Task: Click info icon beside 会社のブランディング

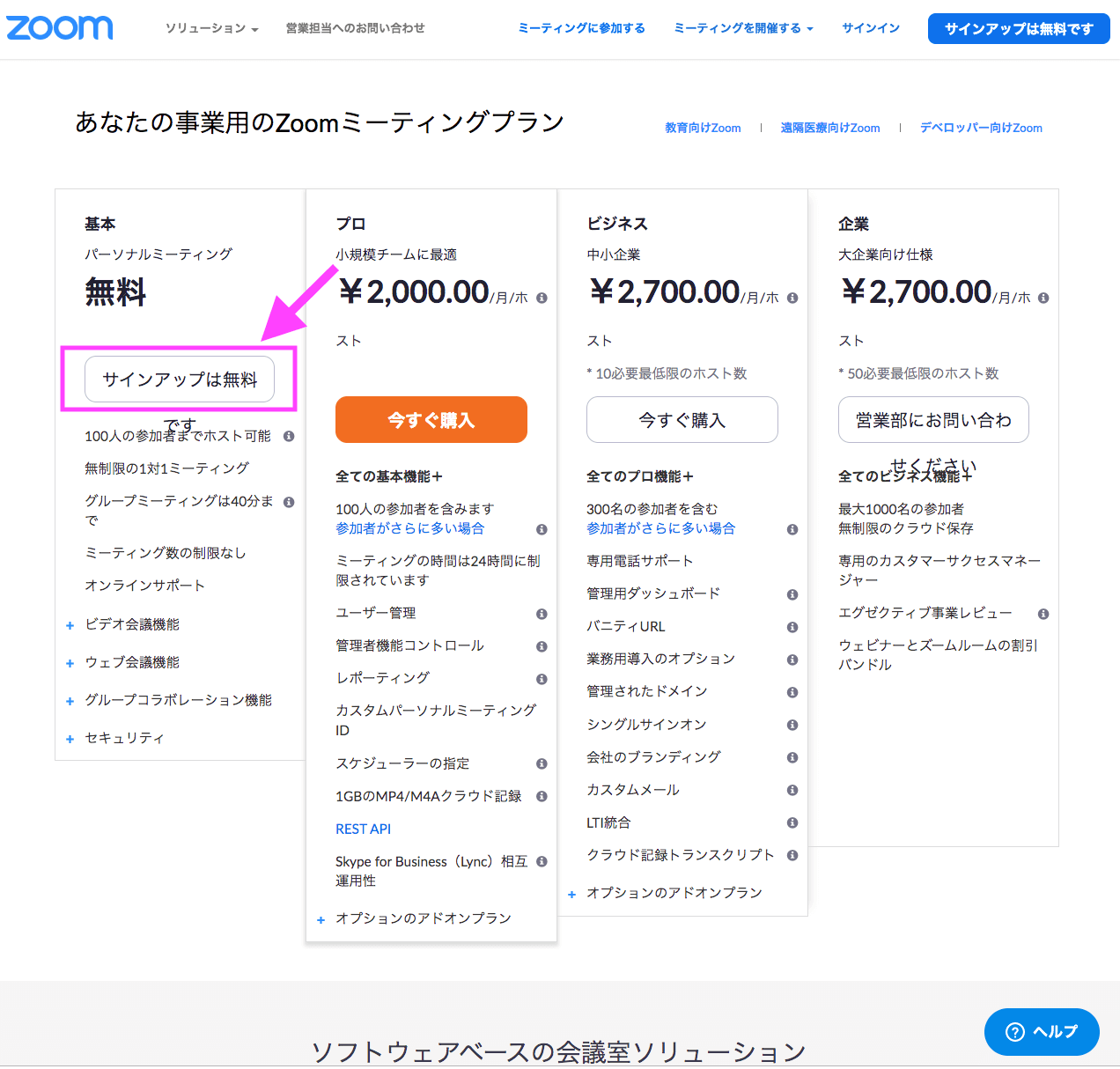Action: point(792,757)
